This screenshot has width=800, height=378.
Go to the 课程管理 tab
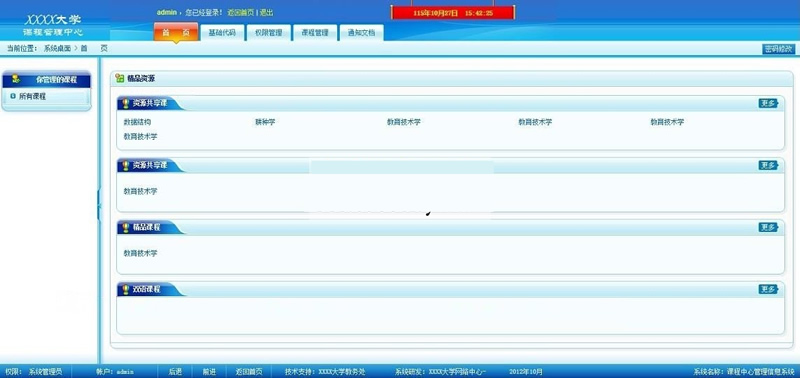click(x=315, y=33)
